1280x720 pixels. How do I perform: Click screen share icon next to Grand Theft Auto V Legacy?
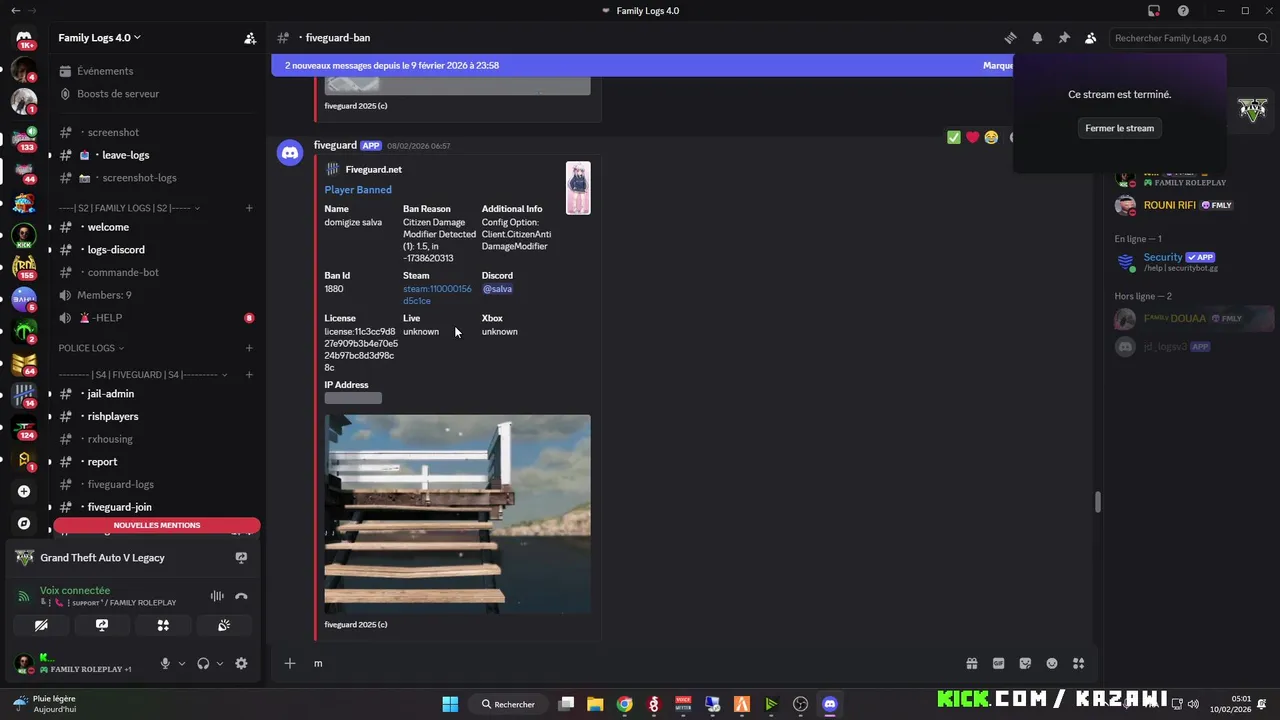(x=241, y=558)
